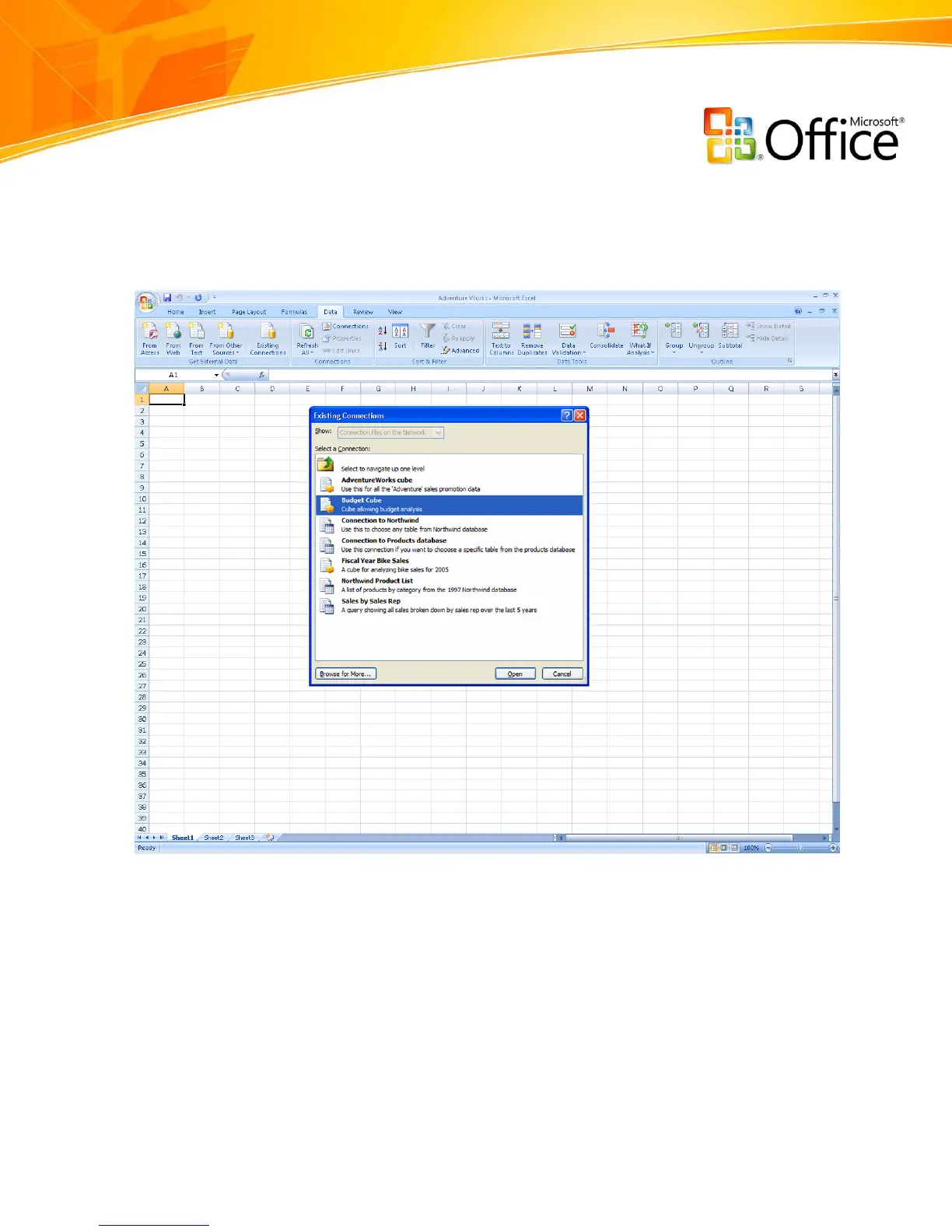
Task: Switch to Page Break Preview in status bar
Action: [734, 848]
